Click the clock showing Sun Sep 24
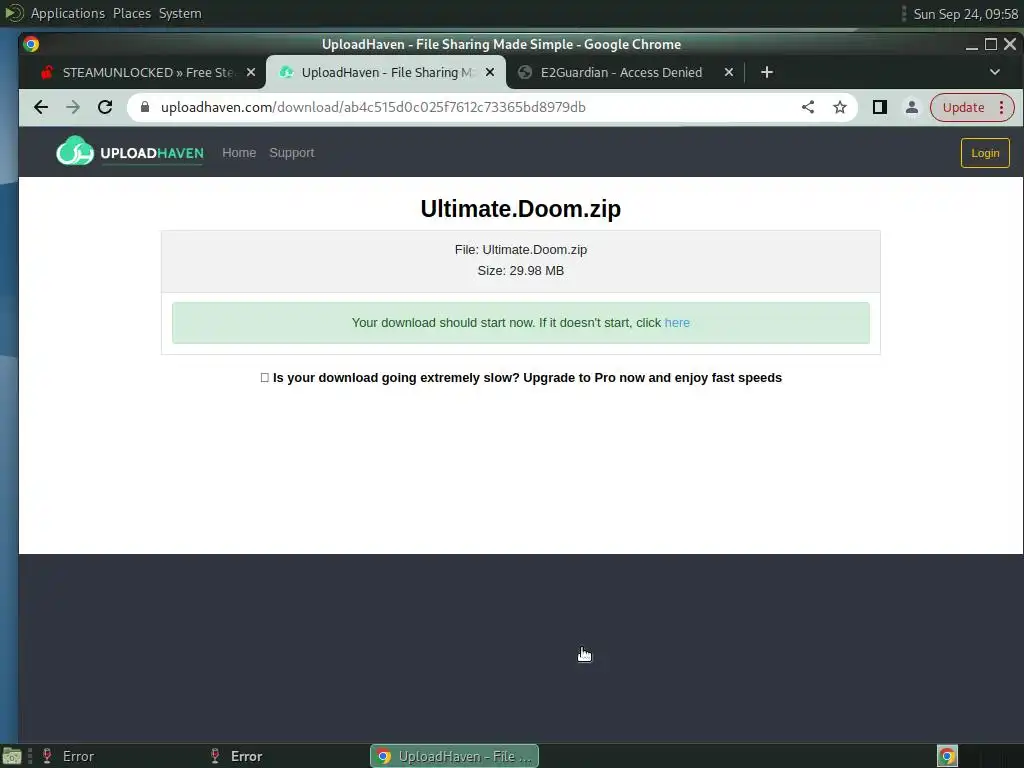Screen dimensions: 1024x768 tap(965, 14)
